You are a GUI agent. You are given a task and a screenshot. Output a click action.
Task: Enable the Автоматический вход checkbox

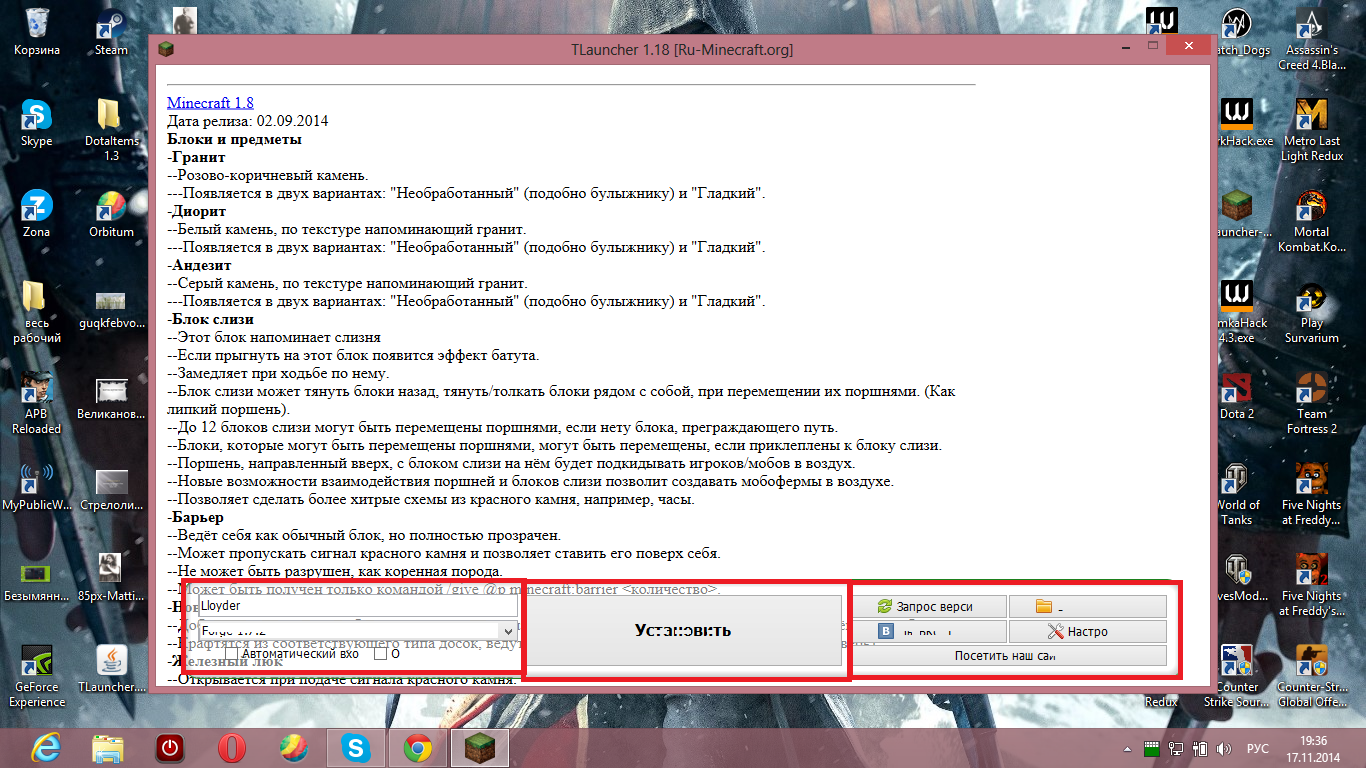coord(232,654)
